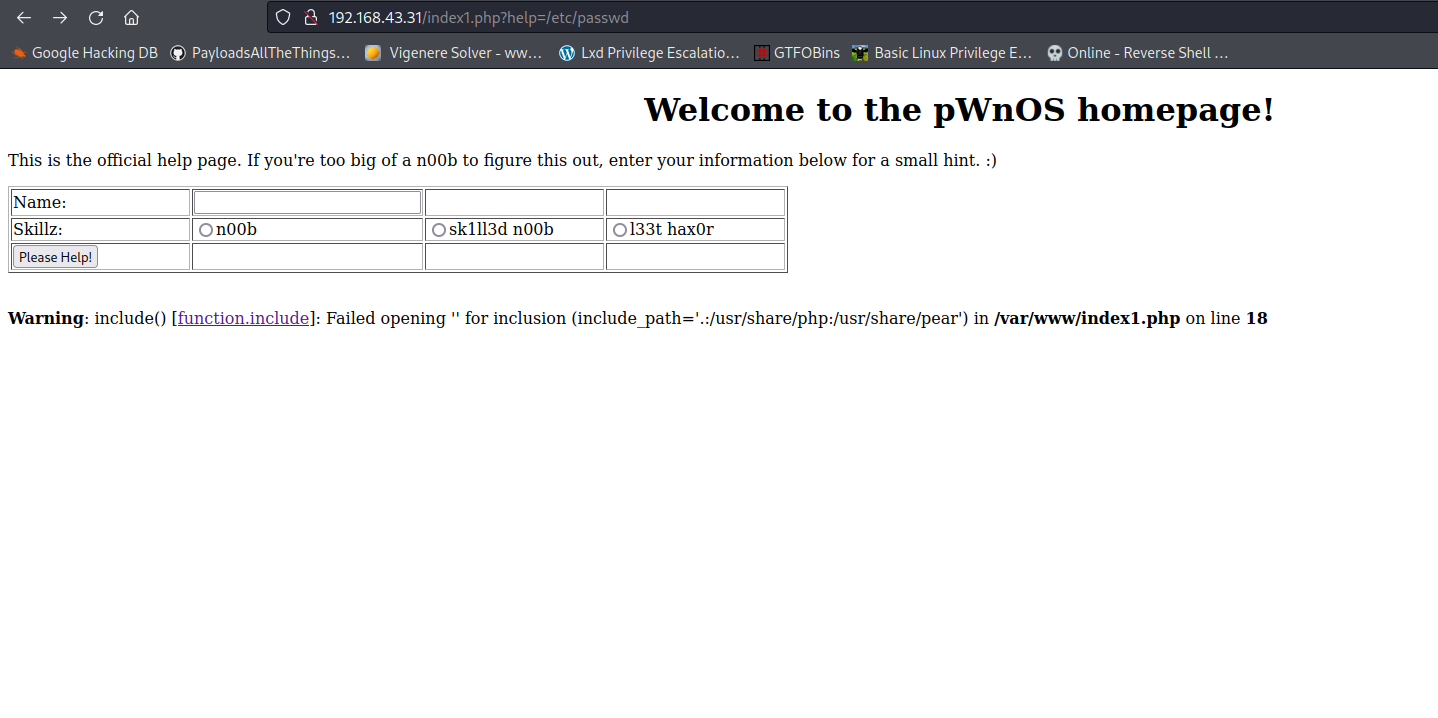
Task: Open the Vigenere Solver bookmark
Action: tap(453, 53)
